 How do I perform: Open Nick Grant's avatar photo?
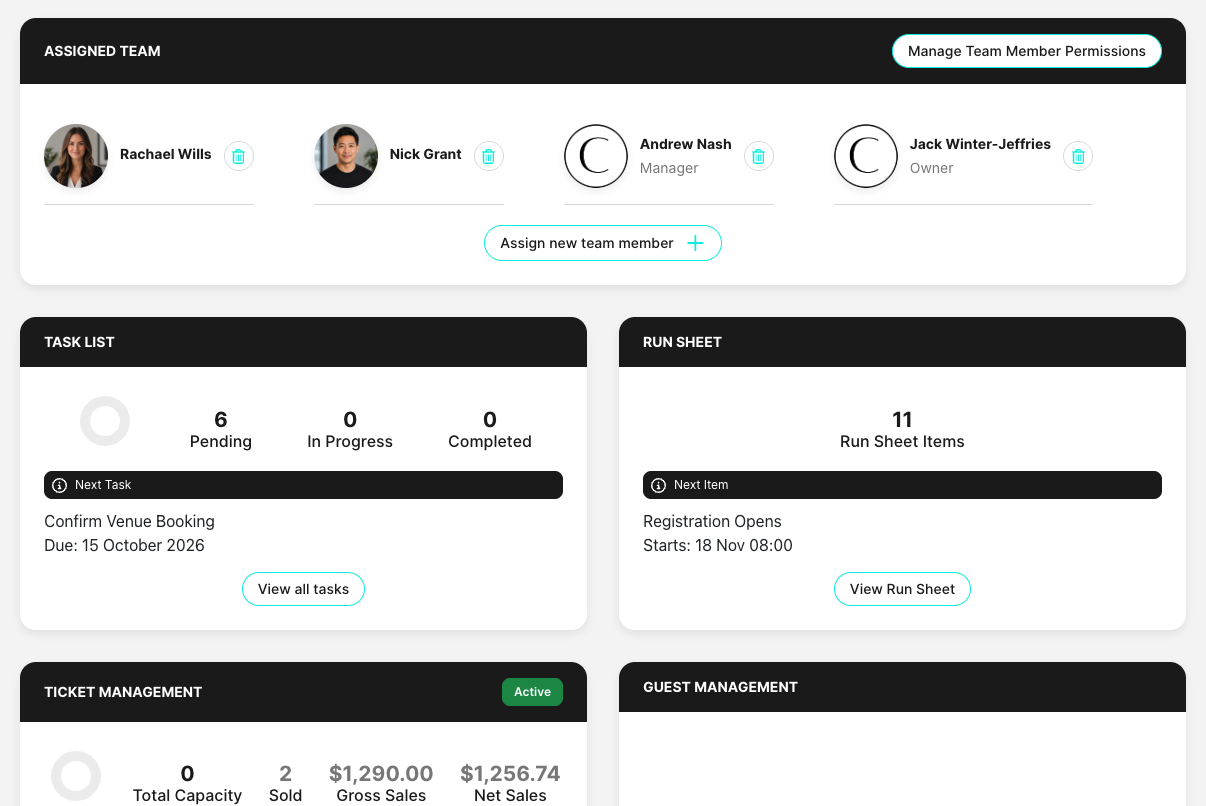[346, 156]
